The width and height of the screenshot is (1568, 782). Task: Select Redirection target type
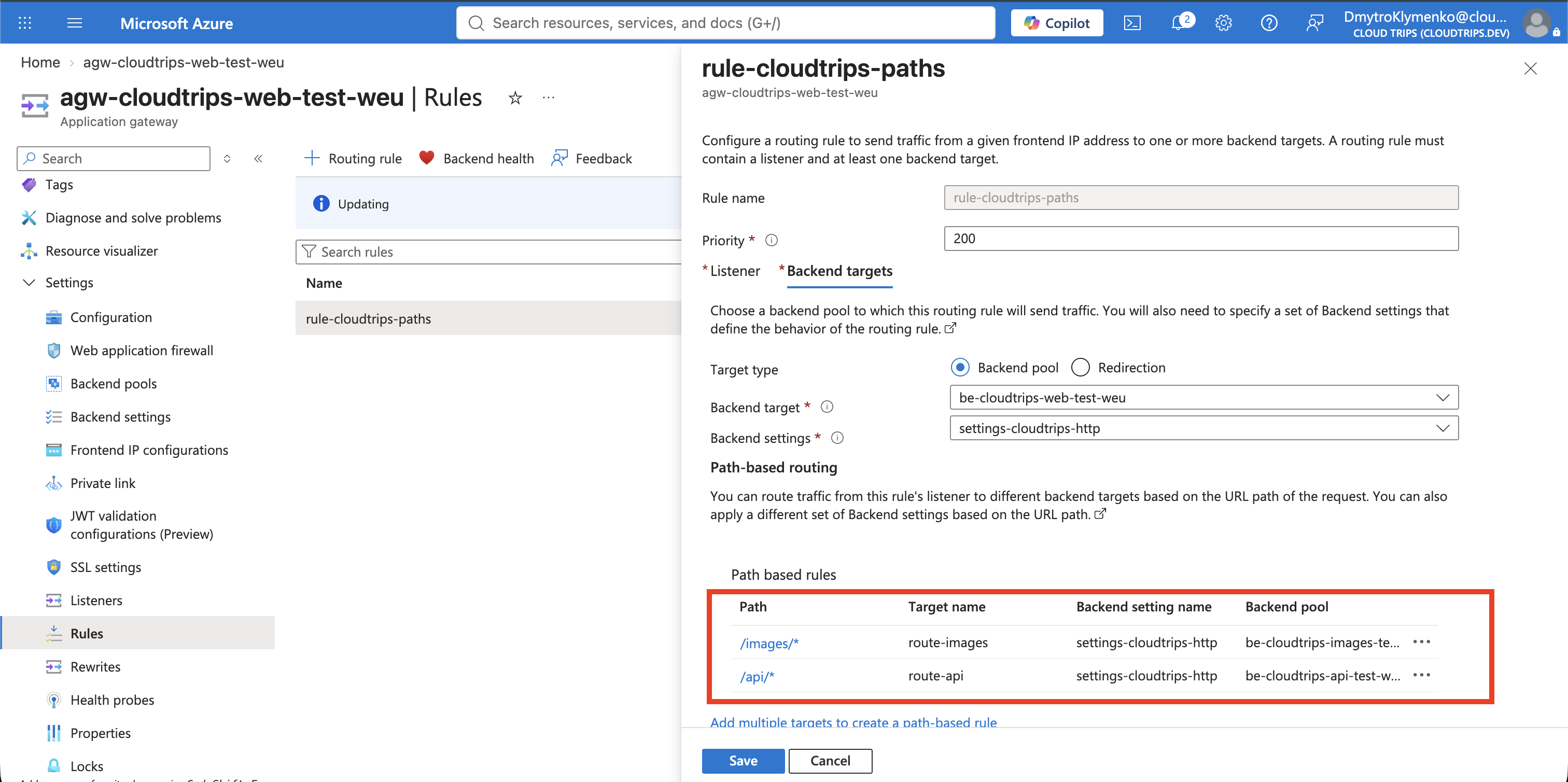(x=1081, y=368)
